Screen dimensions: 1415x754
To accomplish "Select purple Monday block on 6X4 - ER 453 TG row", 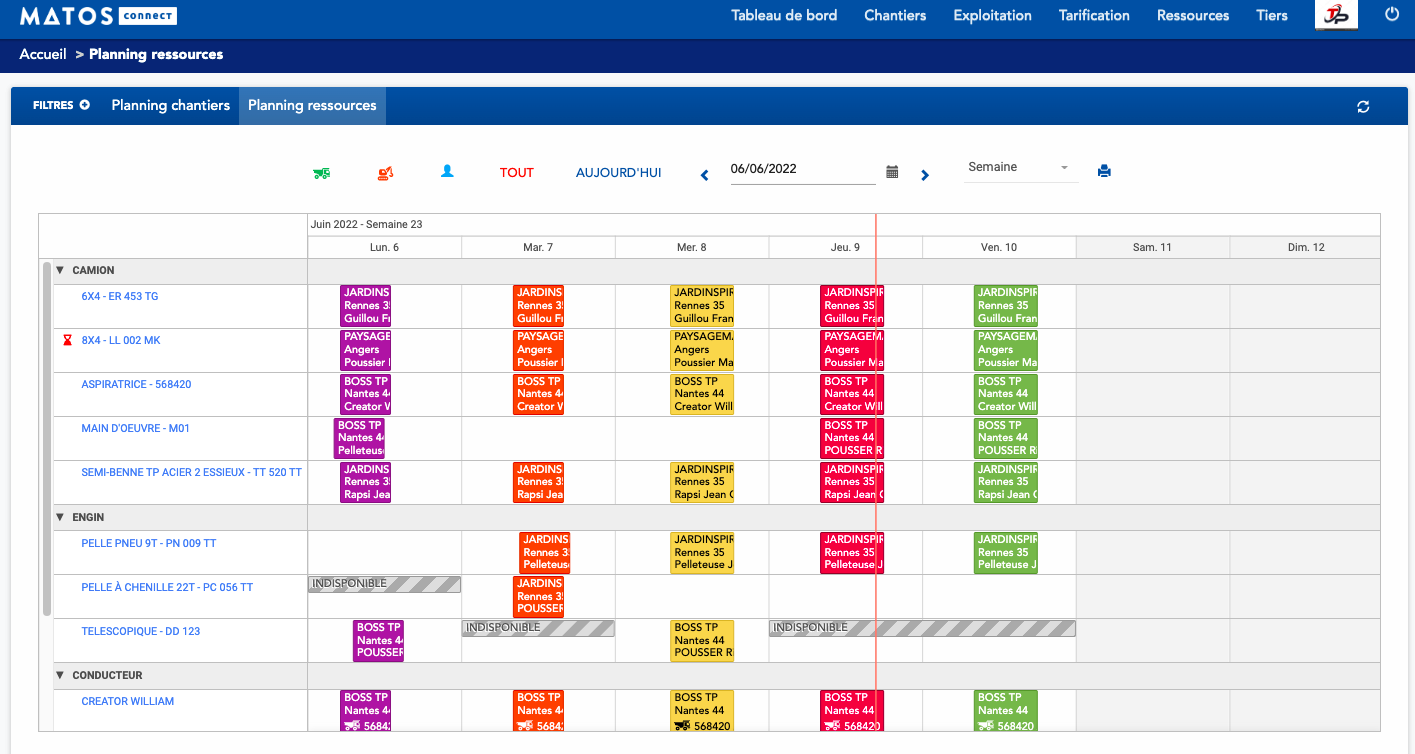I will (x=365, y=305).
